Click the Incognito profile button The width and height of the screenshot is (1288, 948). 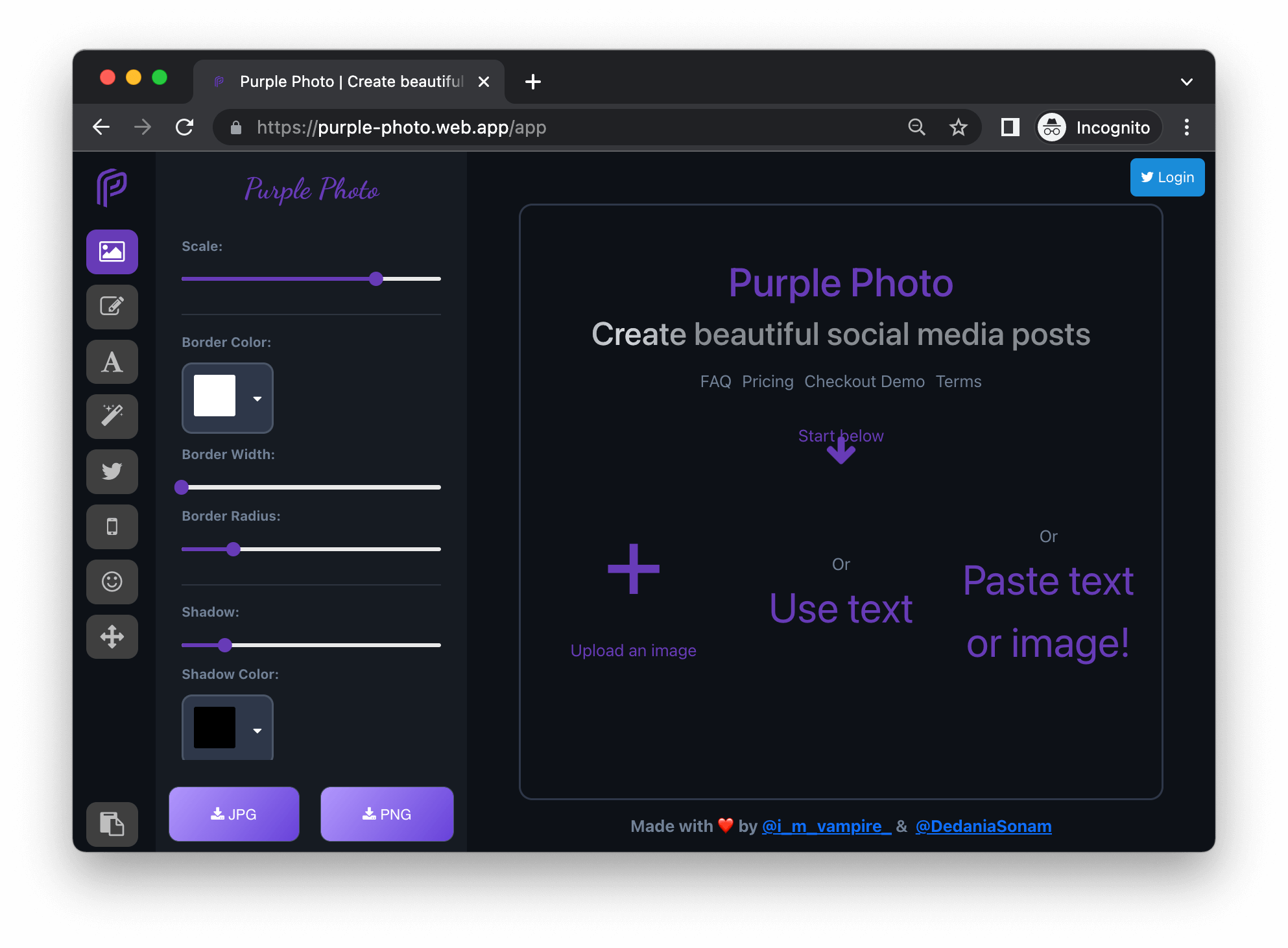[1099, 127]
